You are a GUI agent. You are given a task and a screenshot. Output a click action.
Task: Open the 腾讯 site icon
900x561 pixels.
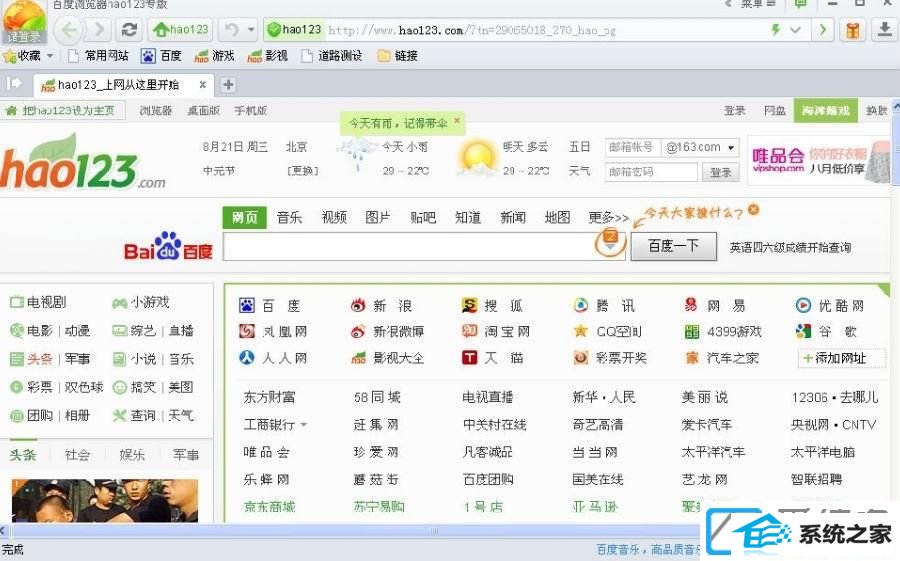click(581, 305)
